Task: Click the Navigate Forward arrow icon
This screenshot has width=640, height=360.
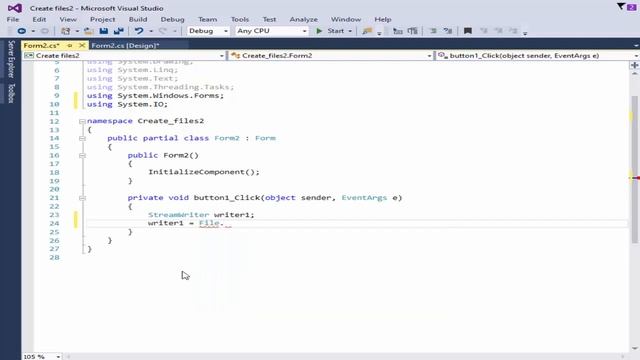Action: 44,31
